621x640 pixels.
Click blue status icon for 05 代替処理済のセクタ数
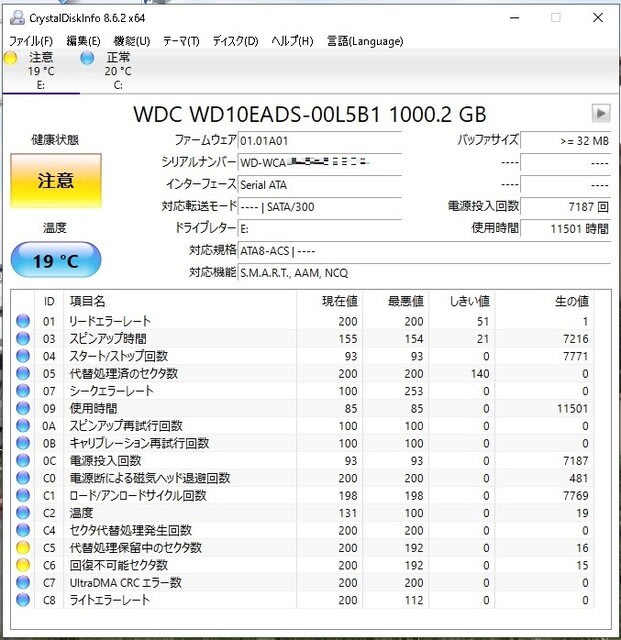pyautogui.click(x=23, y=373)
